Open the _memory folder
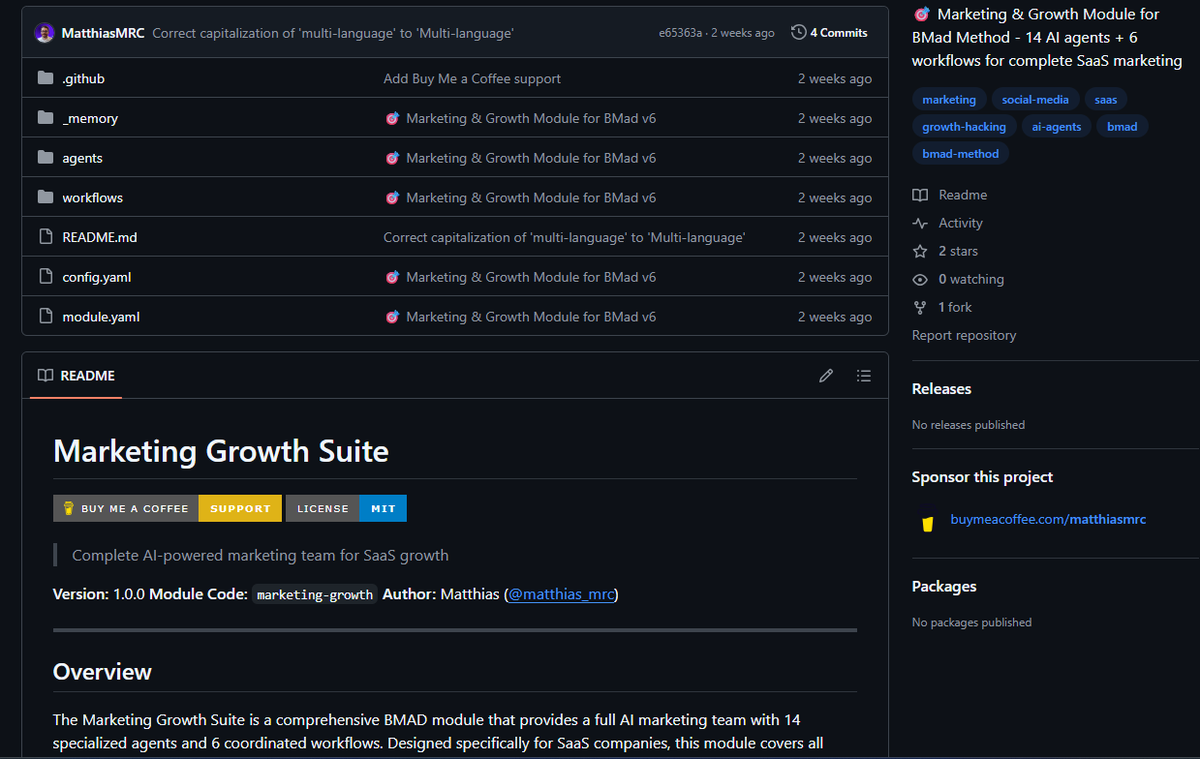1200x759 pixels. (90, 118)
